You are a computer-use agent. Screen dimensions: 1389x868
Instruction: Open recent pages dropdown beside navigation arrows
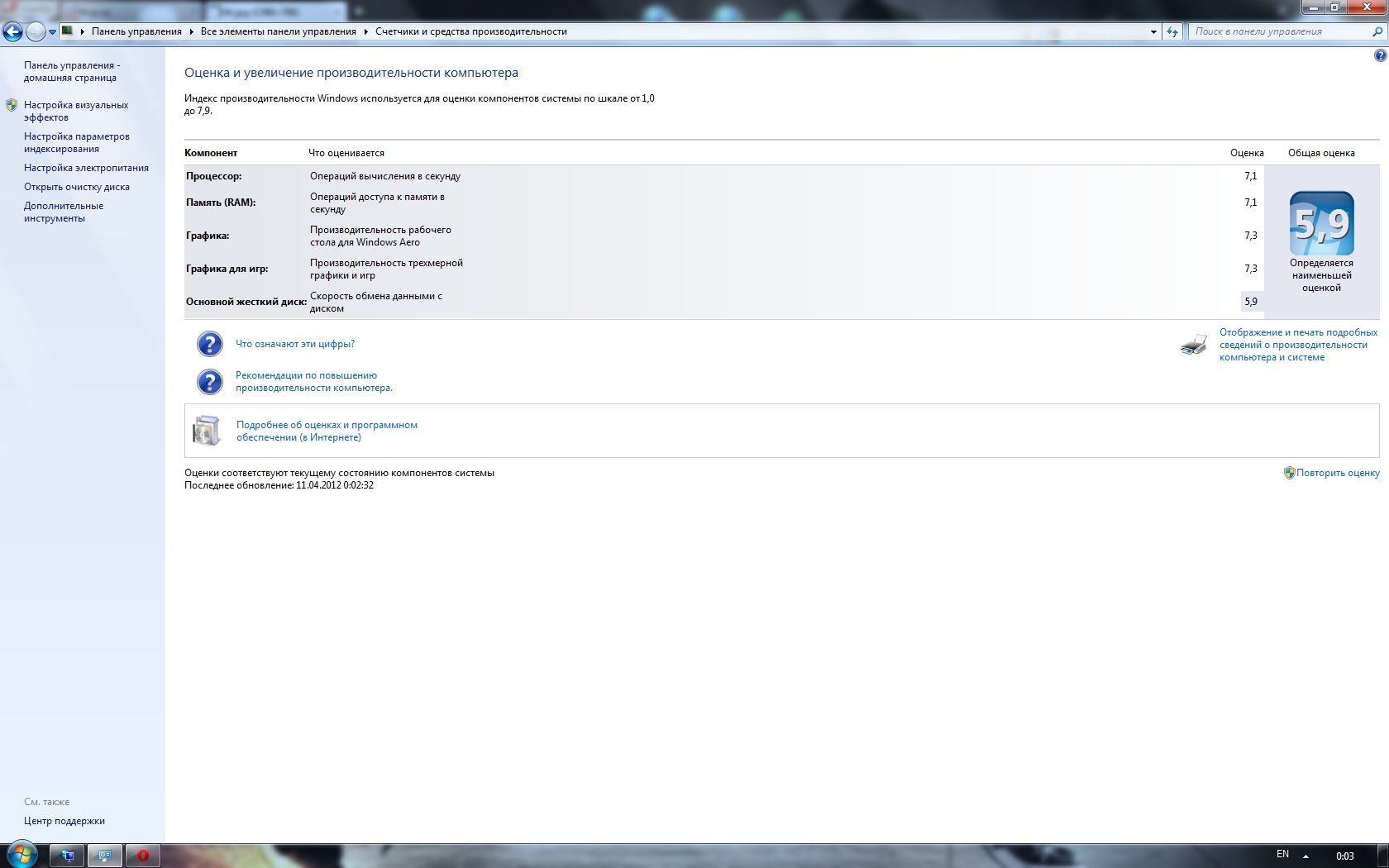(x=52, y=32)
